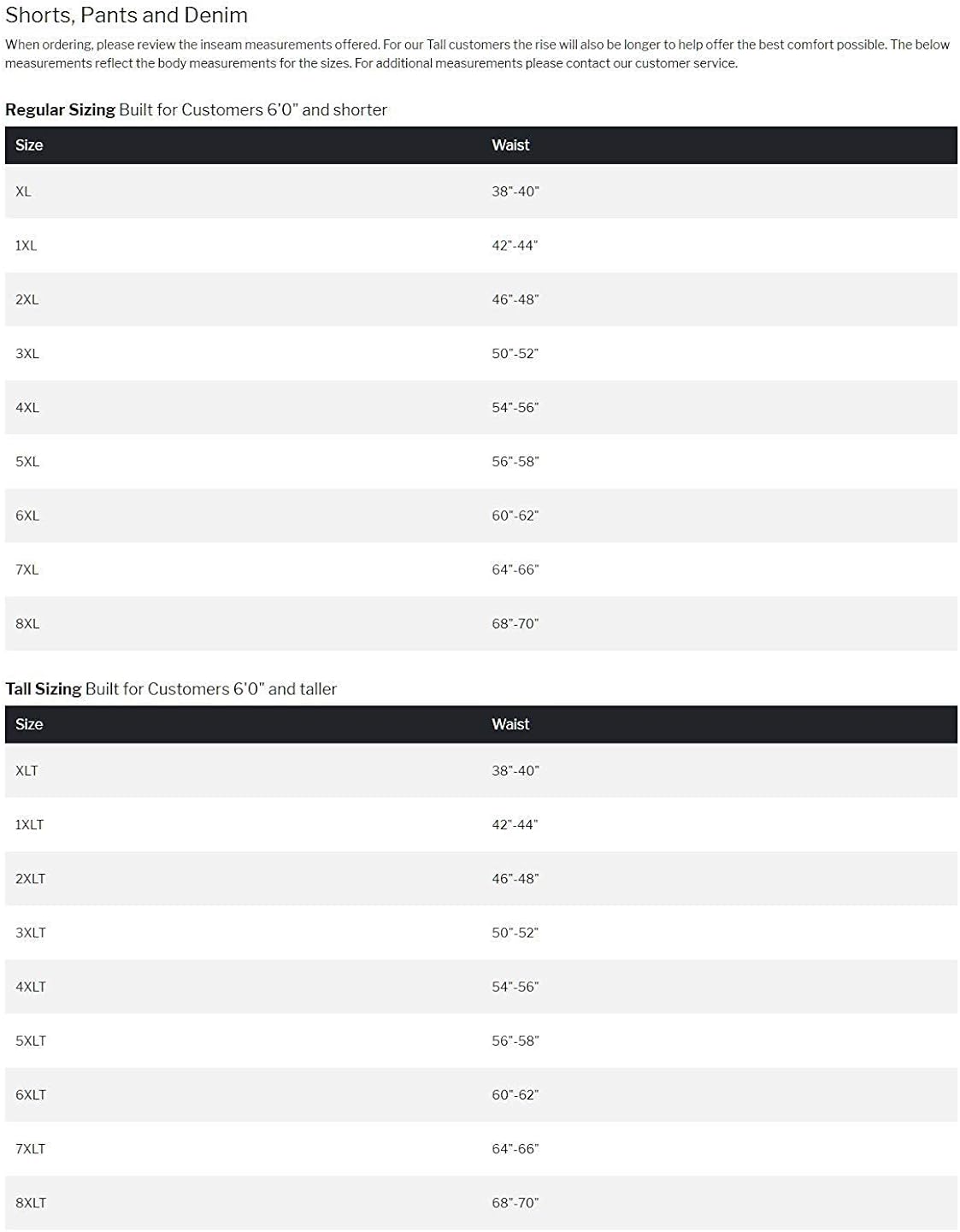Select the 1XL size cell
This screenshot has width=960, height=1232.
26,245
